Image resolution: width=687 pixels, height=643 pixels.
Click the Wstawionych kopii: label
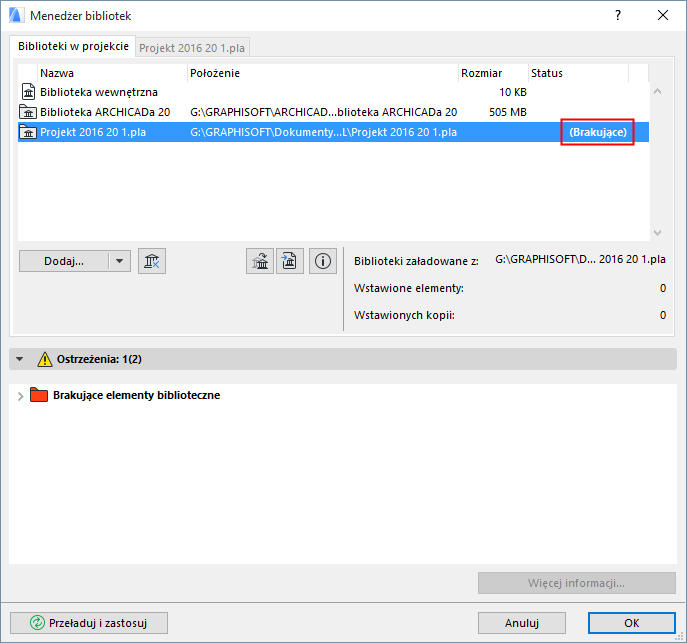point(404,315)
